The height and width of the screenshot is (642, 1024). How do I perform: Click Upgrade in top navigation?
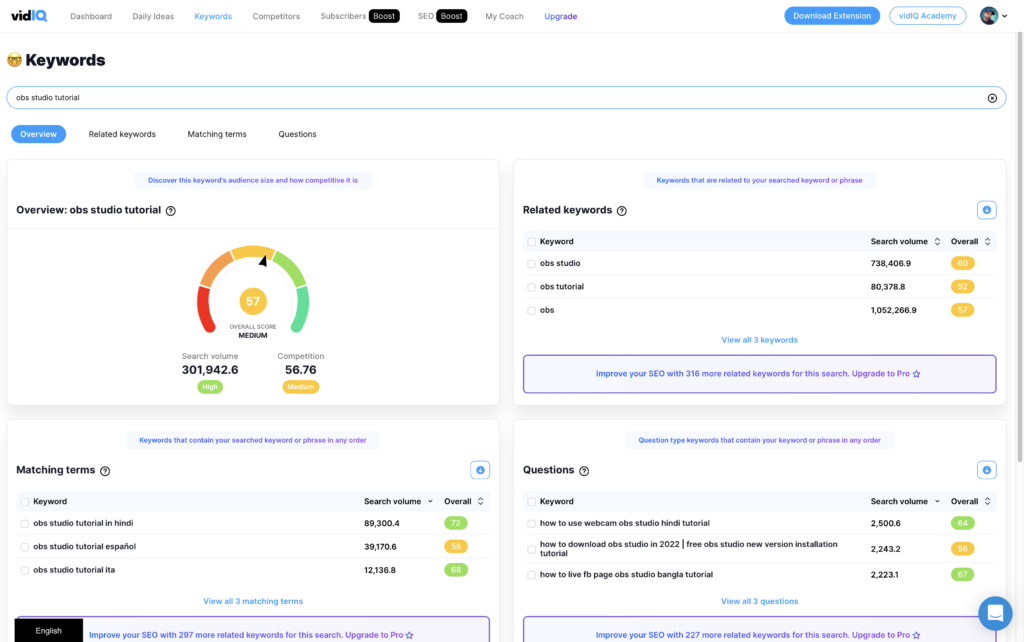tap(560, 16)
